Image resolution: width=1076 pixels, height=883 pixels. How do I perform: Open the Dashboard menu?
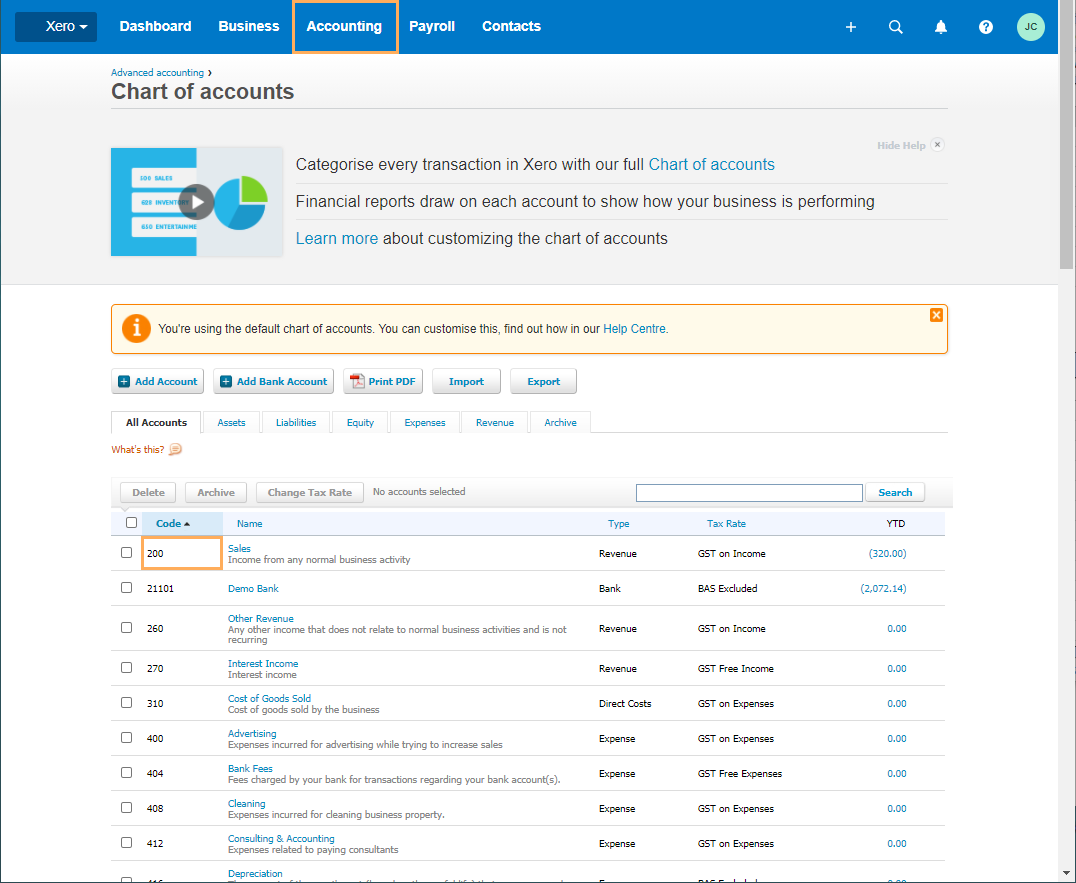click(155, 27)
